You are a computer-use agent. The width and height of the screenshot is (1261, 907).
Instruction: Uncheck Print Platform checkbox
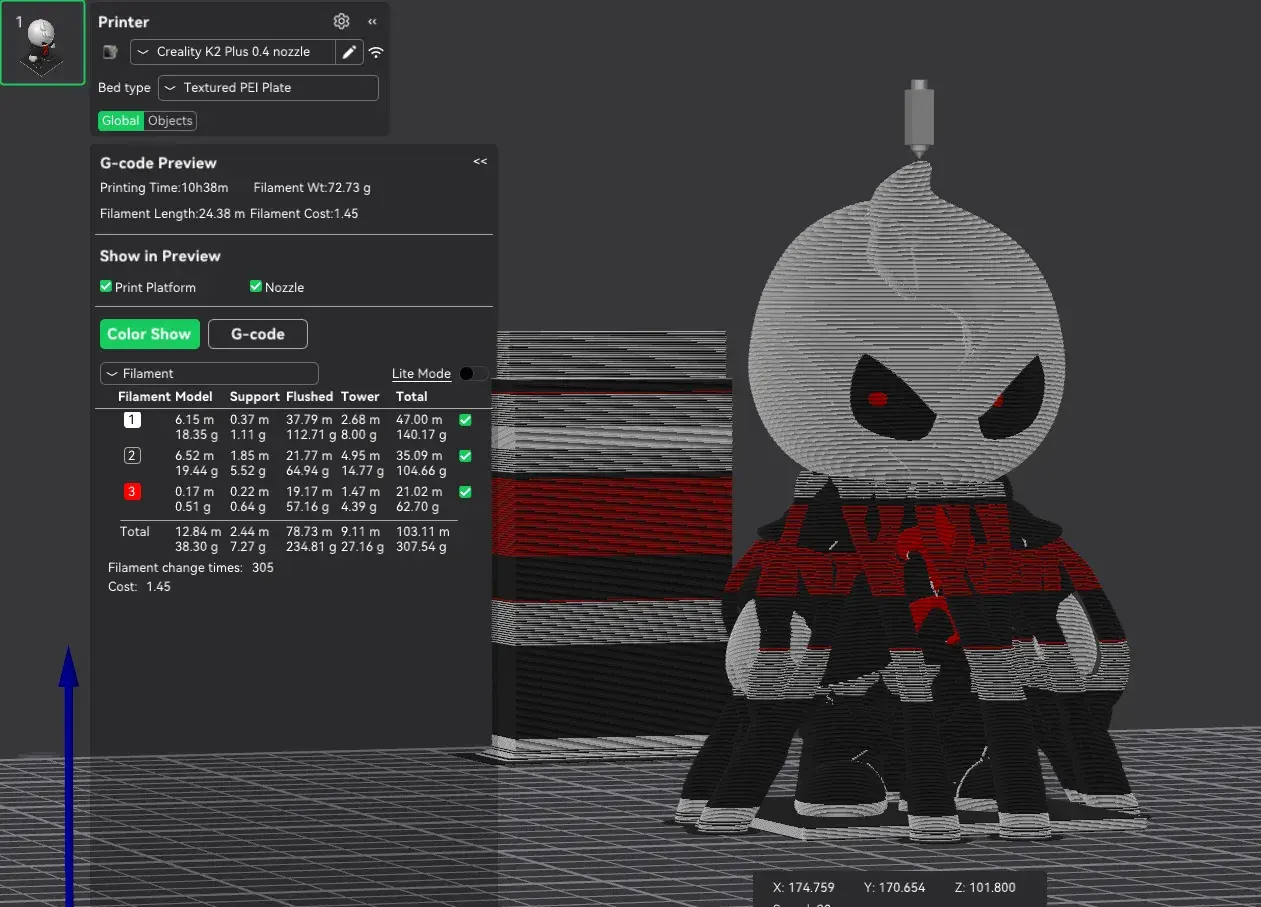pyautogui.click(x=106, y=287)
